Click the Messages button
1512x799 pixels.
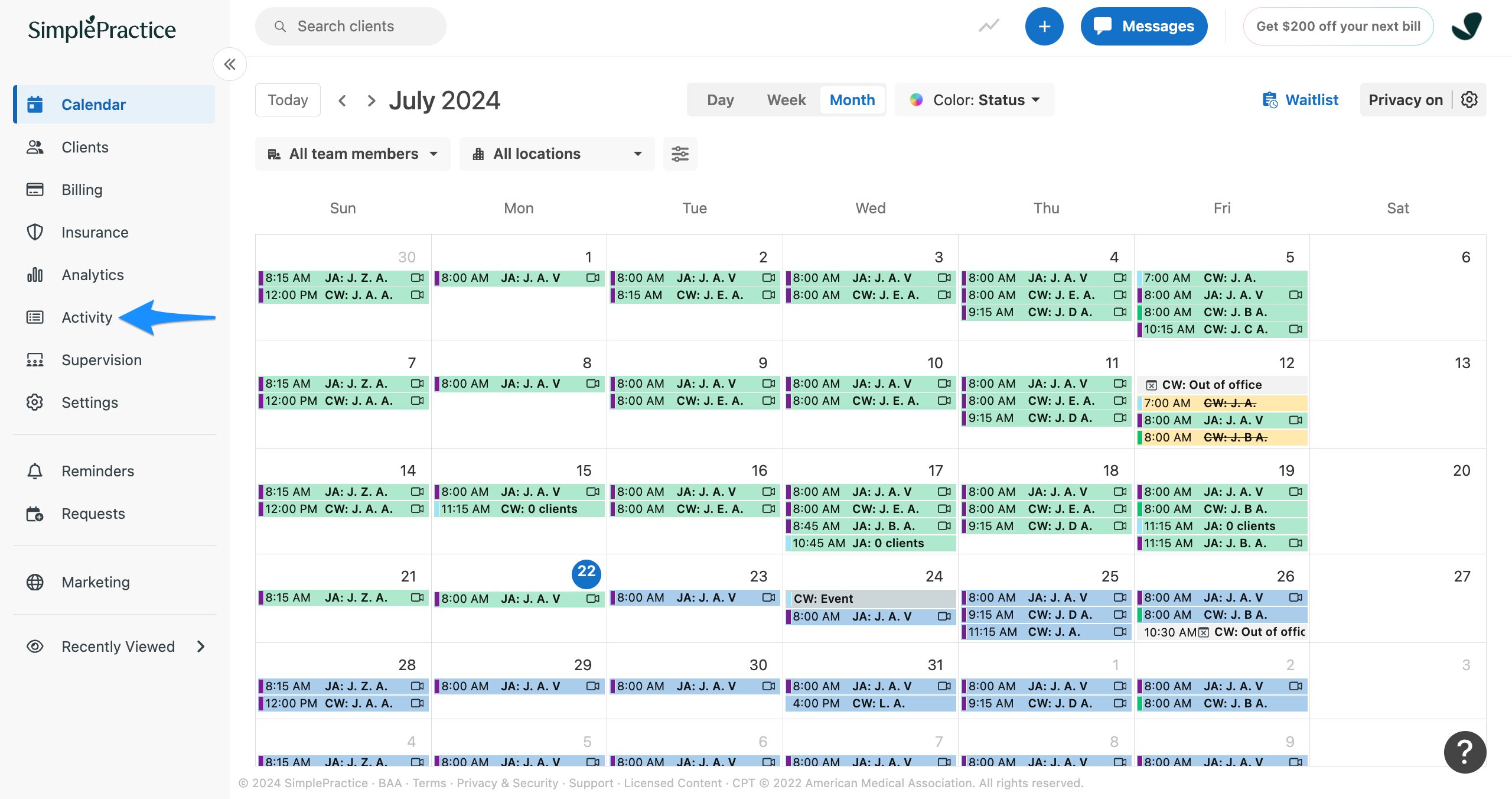pyautogui.click(x=1143, y=27)
